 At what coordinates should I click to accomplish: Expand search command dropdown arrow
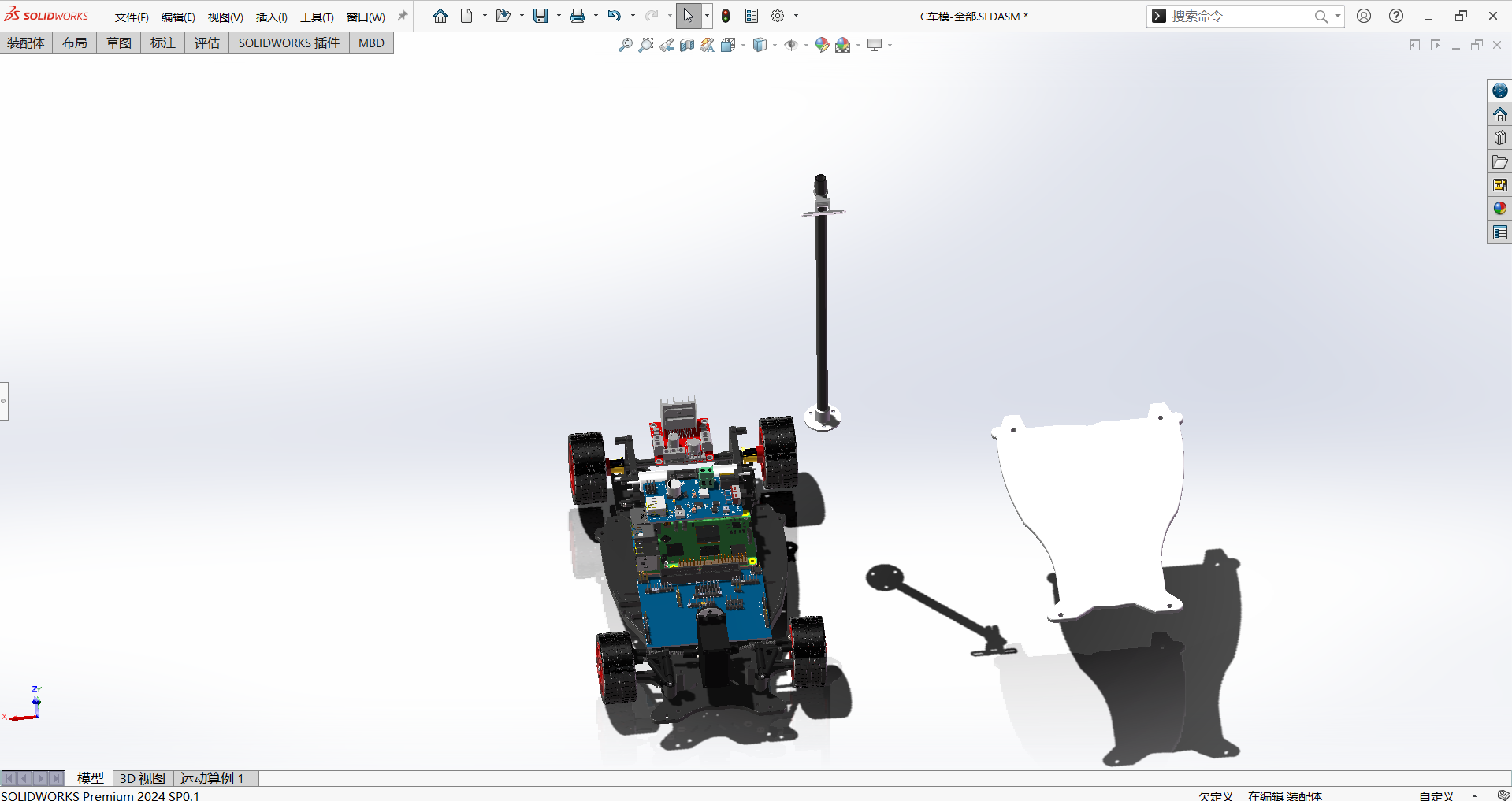[x=1337, y=16]
